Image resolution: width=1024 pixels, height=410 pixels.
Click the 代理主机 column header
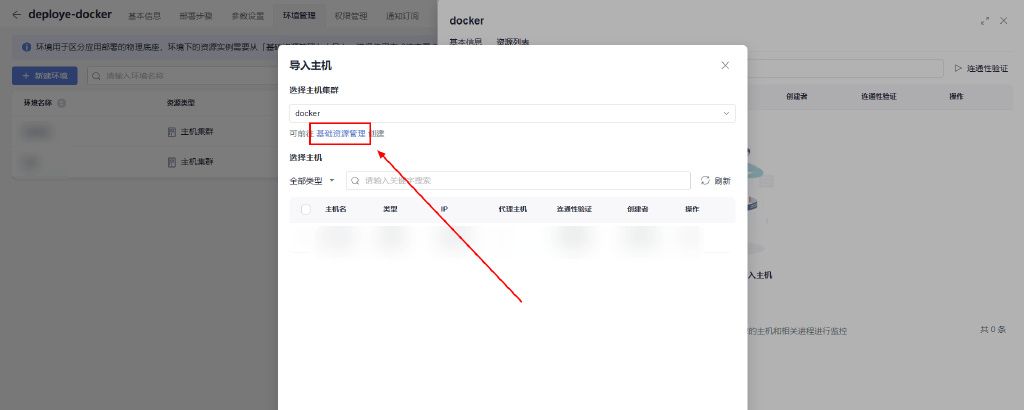coord(513,210)
